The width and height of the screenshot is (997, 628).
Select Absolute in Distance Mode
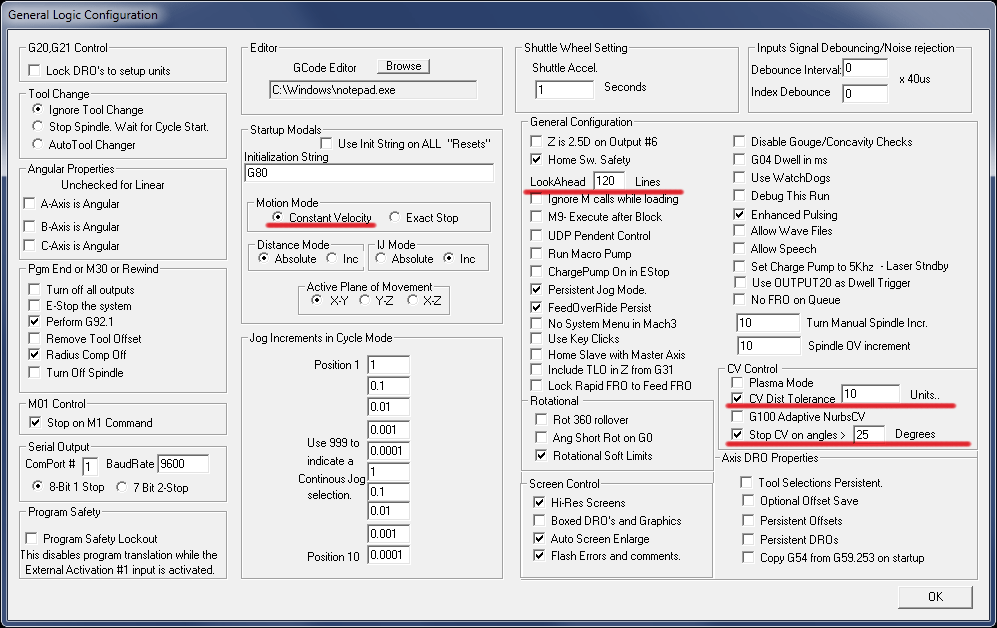pyautogui.click(x=263, y=258)
